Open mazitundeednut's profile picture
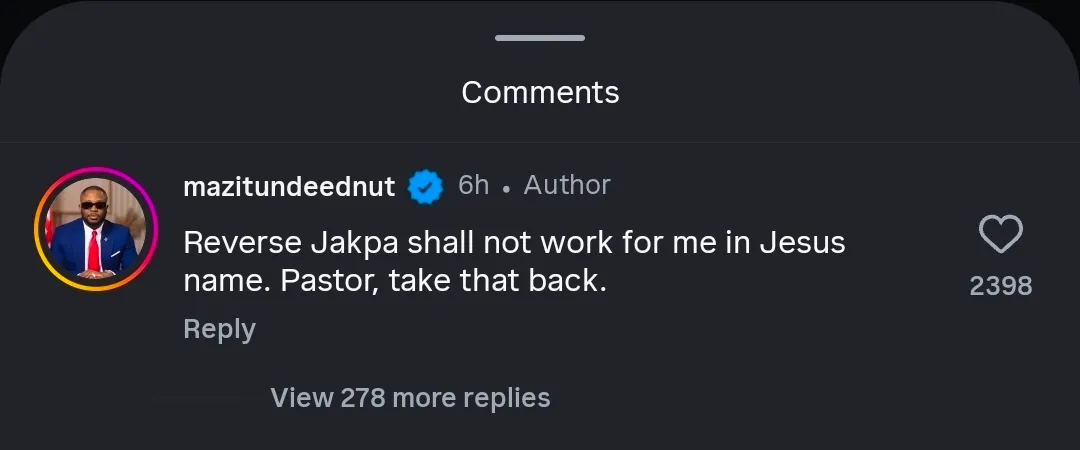Viewport: 1080px width, 450px height. [x=96, y=229]
